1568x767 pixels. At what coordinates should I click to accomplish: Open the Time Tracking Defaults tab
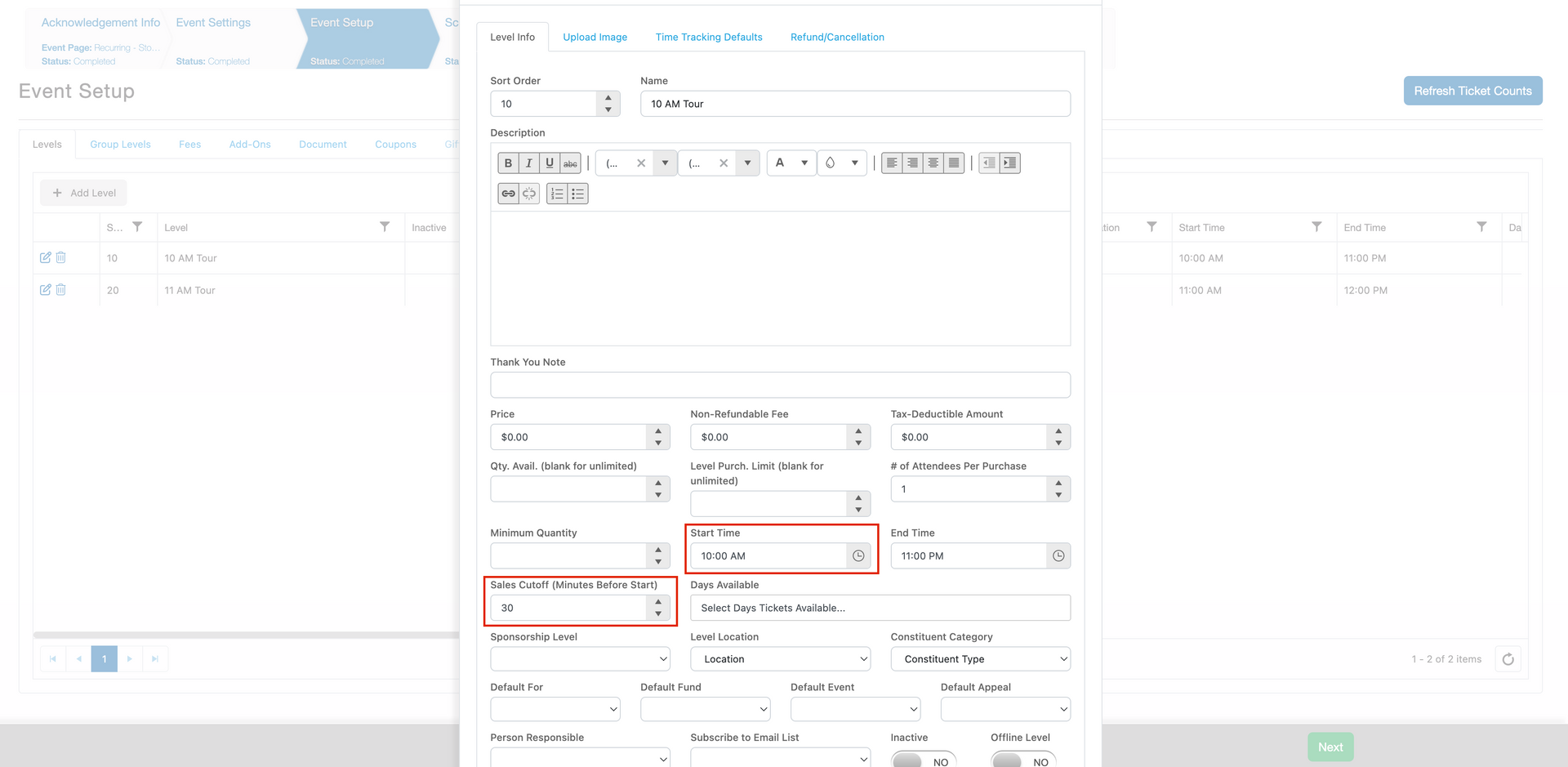[x=709, y=38]
